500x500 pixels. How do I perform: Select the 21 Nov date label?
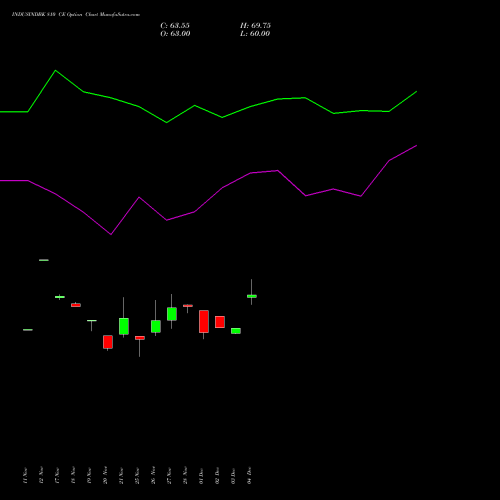[x=121, y=476]
